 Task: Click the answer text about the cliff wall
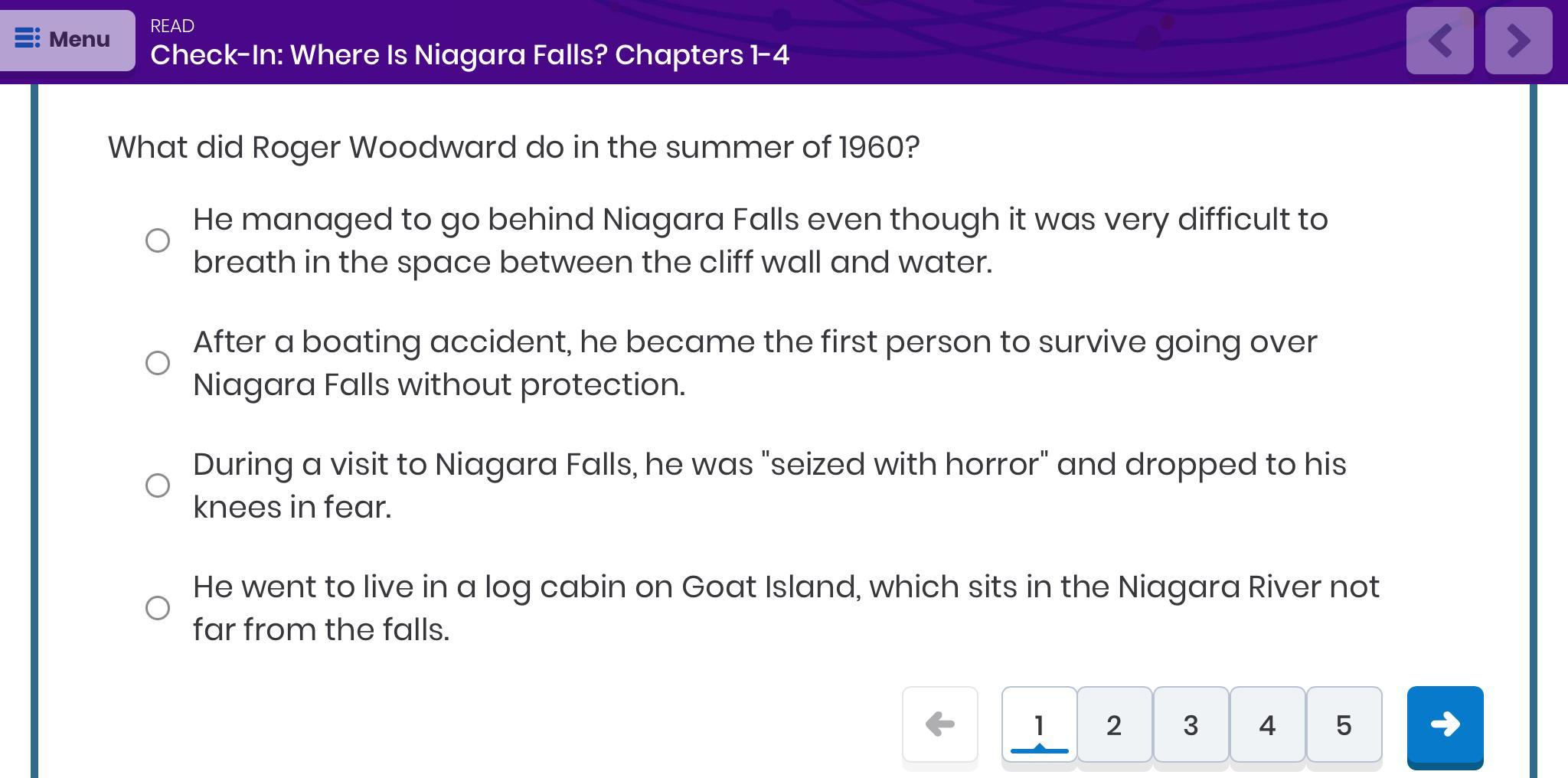coord(759,240)
